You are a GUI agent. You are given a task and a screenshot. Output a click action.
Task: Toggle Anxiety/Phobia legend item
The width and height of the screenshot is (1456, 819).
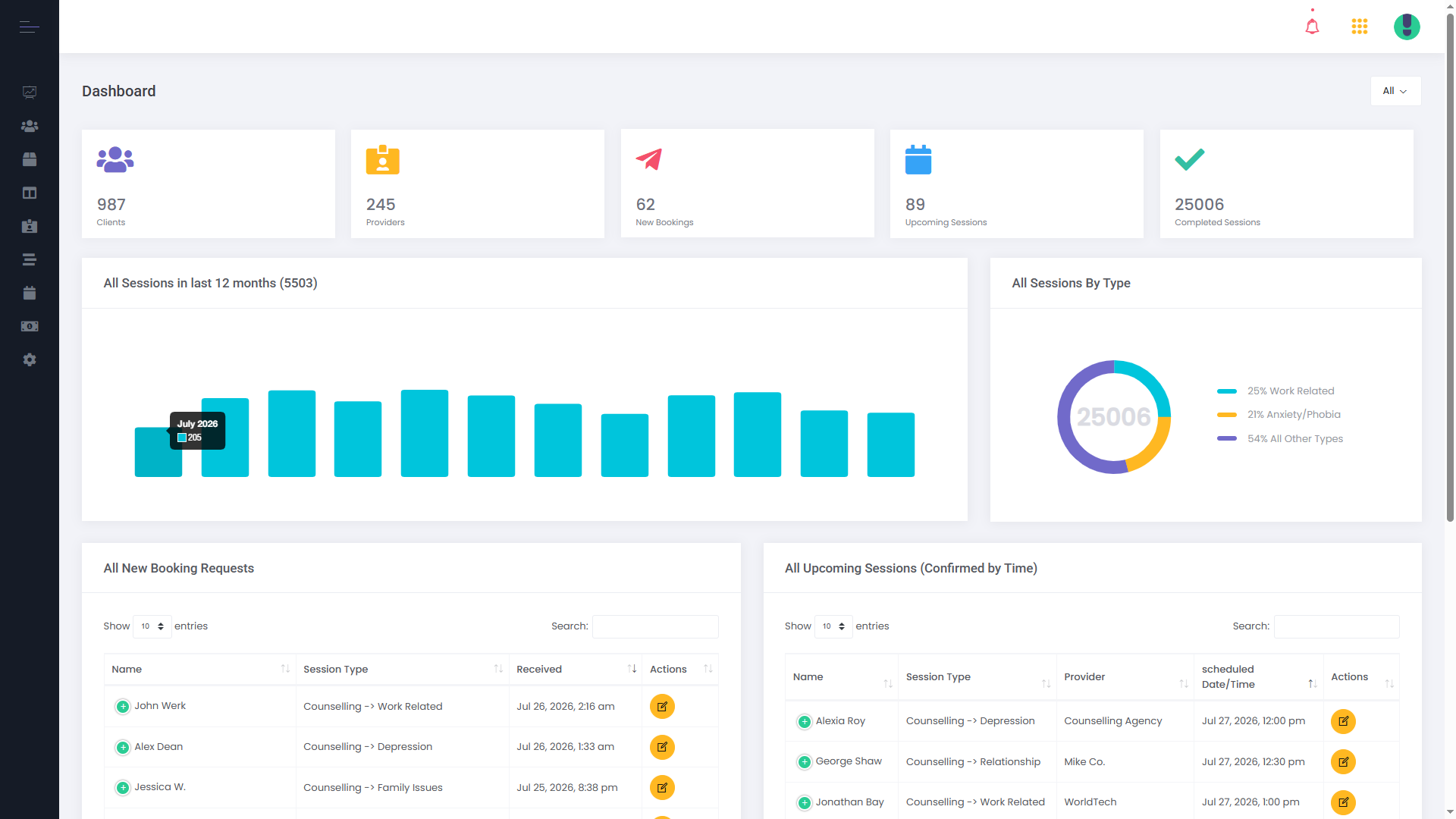click(x=1279, y=415)
